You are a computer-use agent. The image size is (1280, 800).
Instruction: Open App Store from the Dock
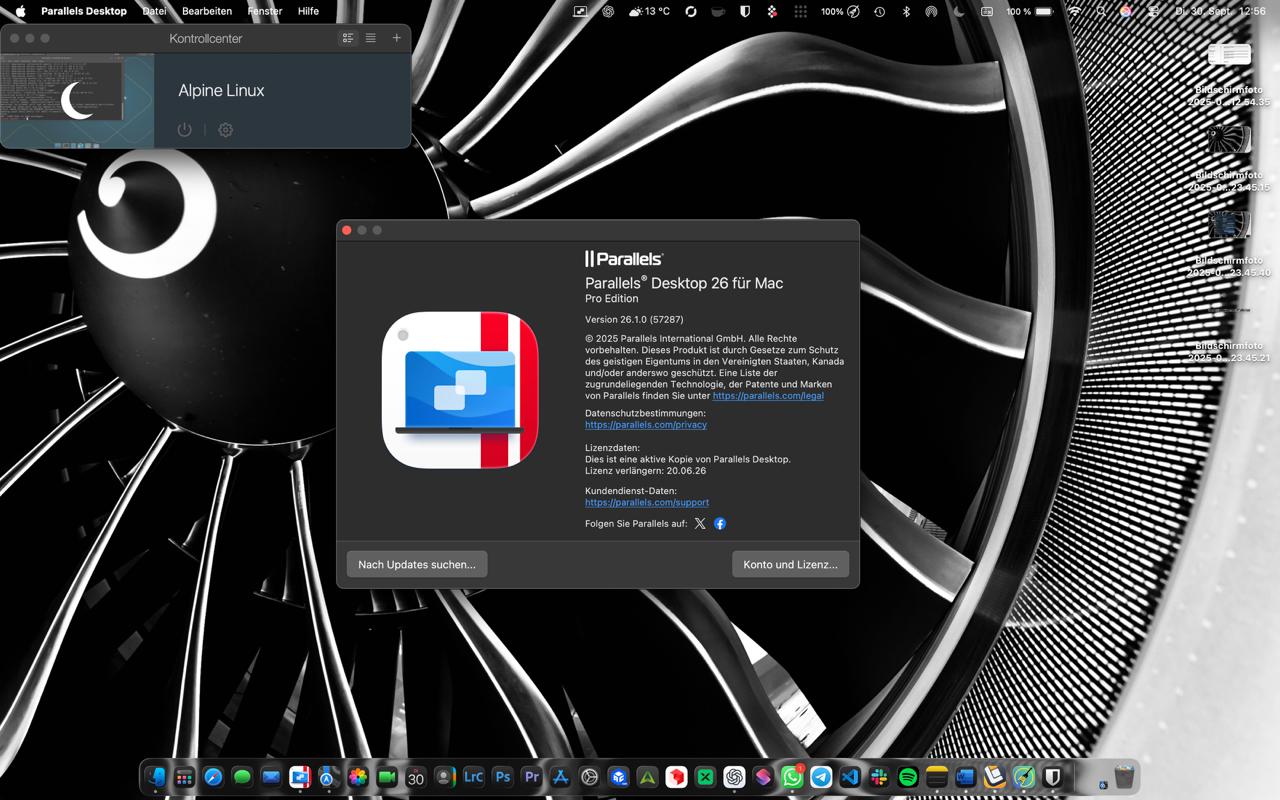click(x=561, y=777)
